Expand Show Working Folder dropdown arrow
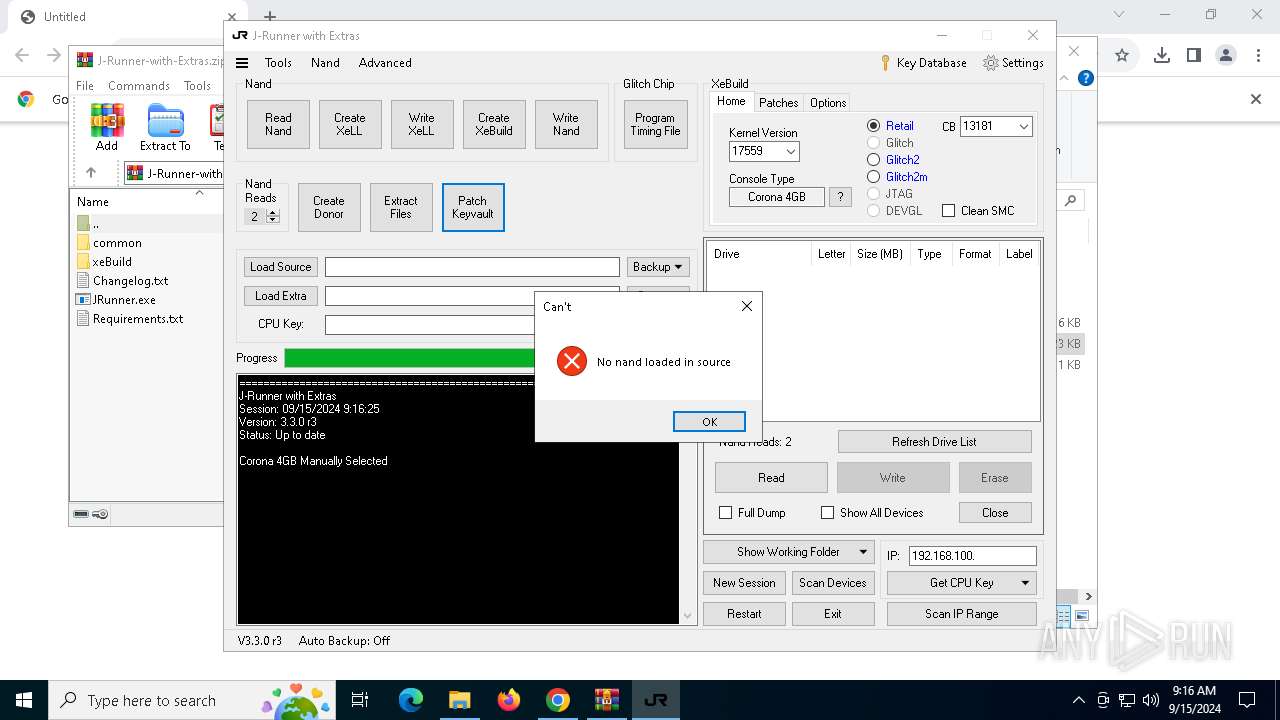Screen dimensions: 1280x720 (863, 552)
